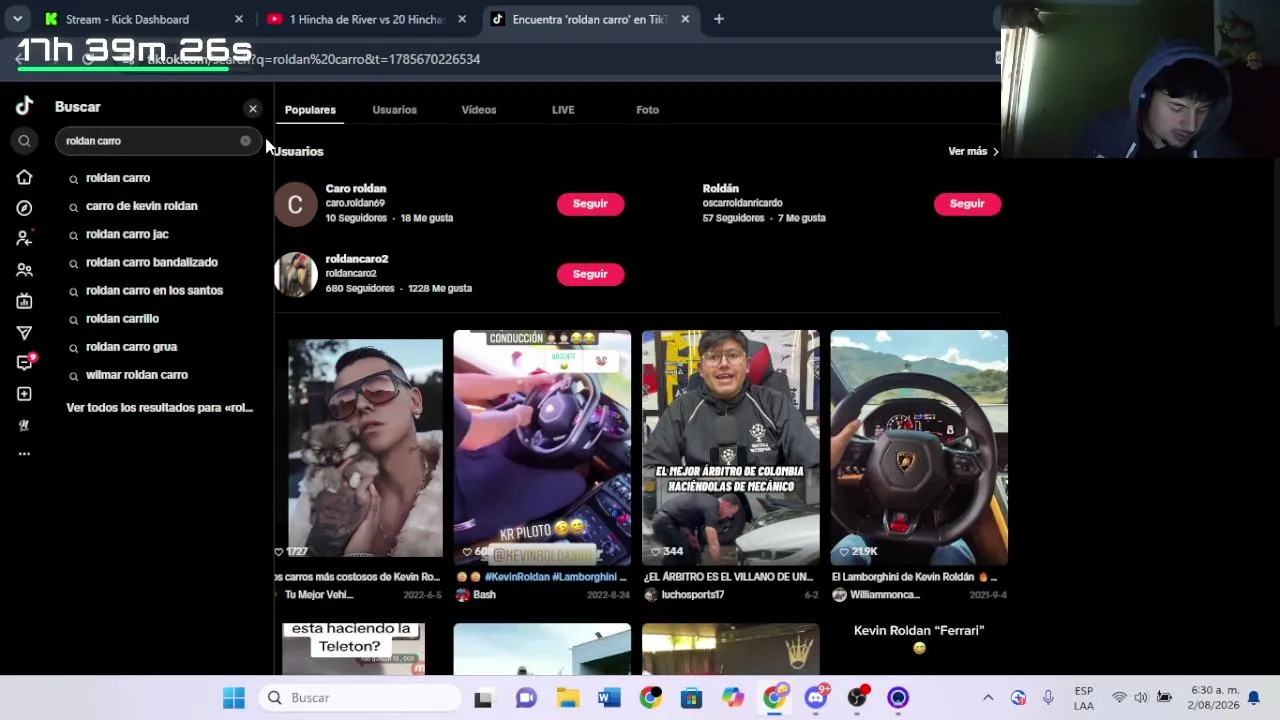
Task: Open a new browser tab
Action: click(x=718, y=19)
